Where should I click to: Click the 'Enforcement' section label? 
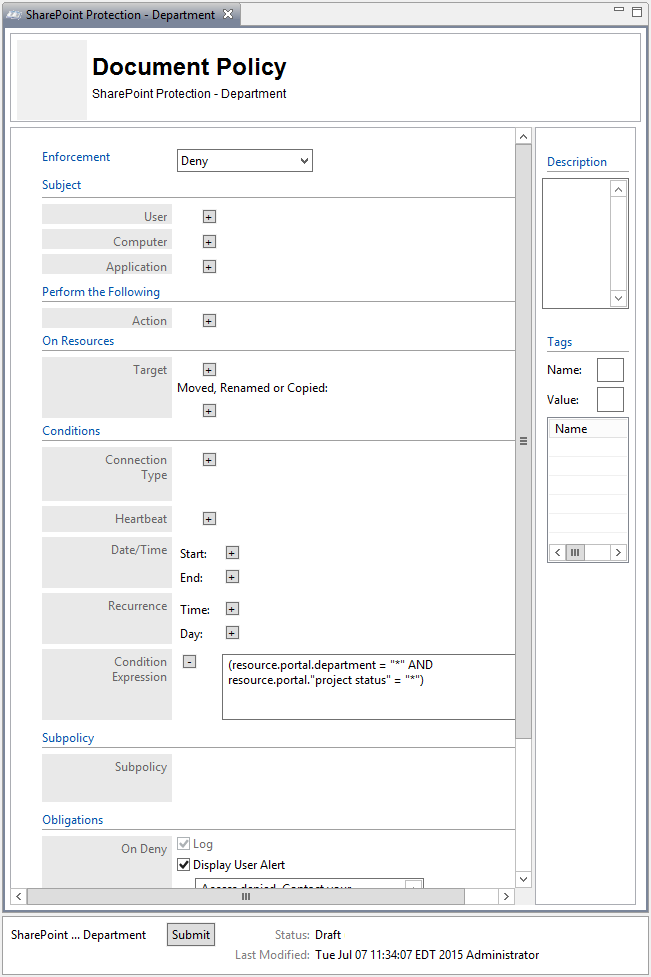(76, 157)
